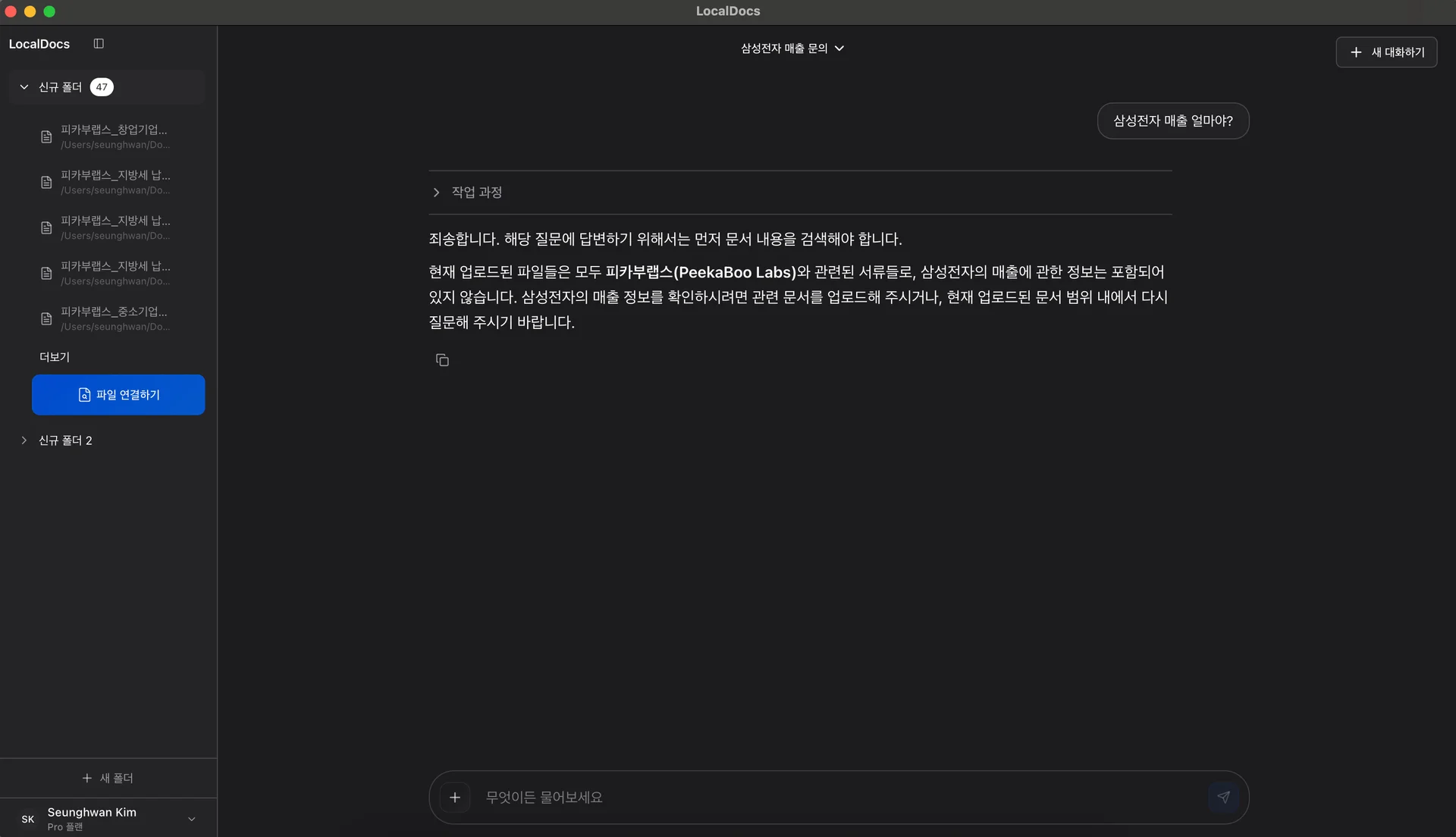Collapse the sidebar with the panel icon

[x=99, y=43]
